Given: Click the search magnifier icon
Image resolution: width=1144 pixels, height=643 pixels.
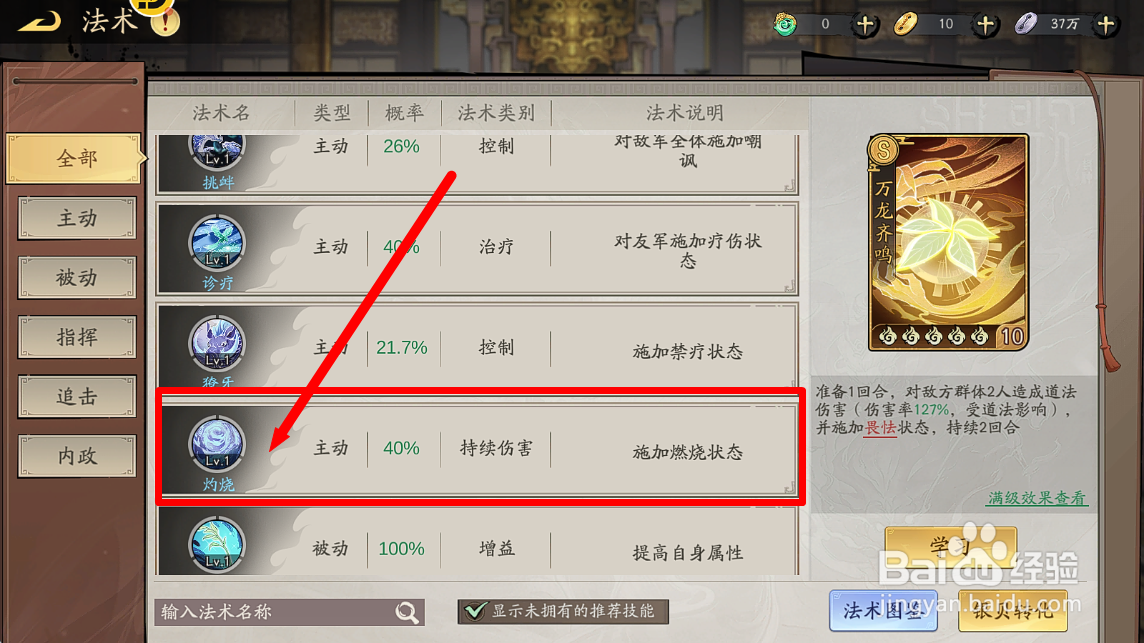Looking at the screenshot, I should click(407, 612).
